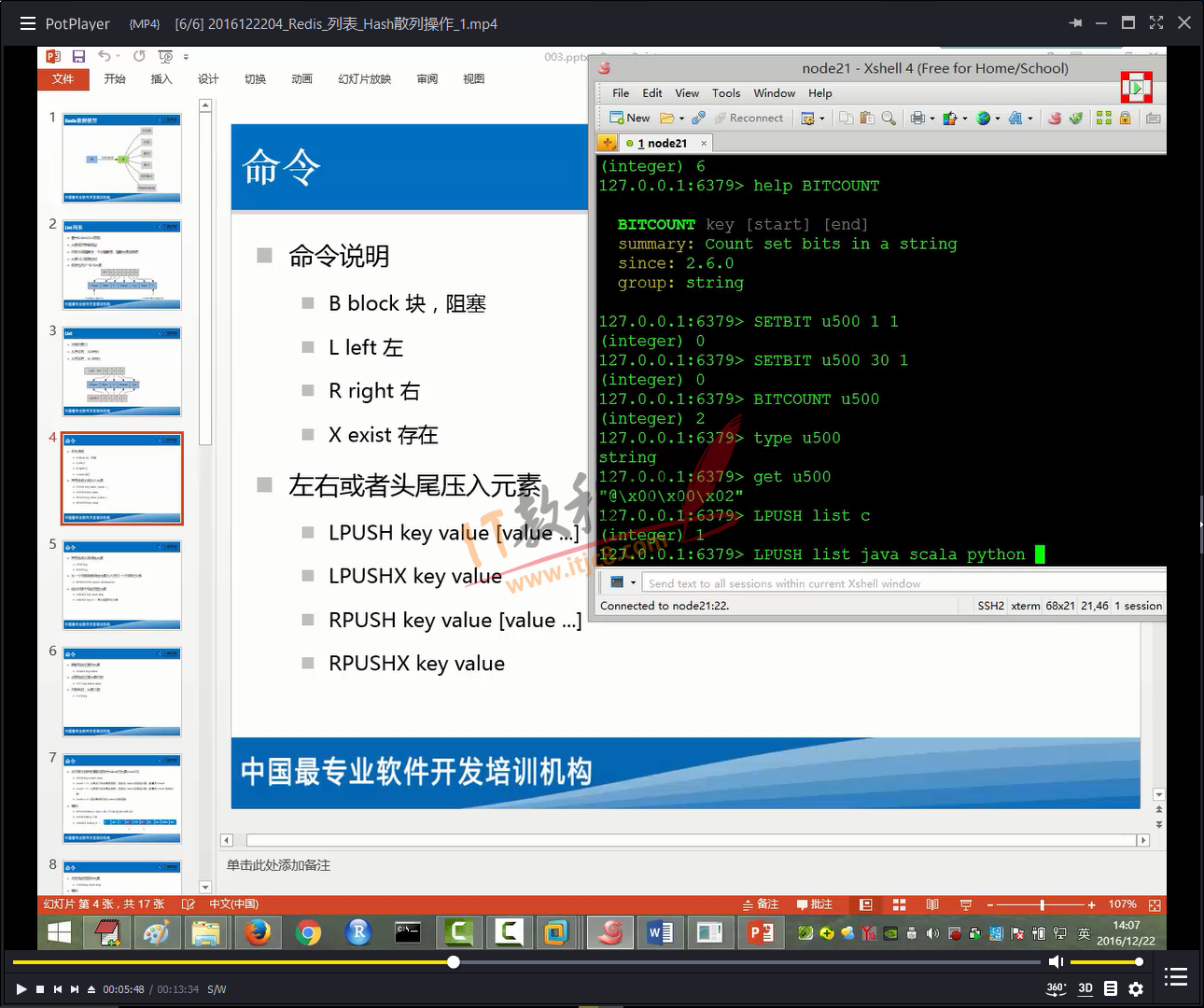Image resolution: width=1204 pixels, height=1008 pixels.
Task: Open the 开始 ribbon tab
Action: tap(115, 79)
